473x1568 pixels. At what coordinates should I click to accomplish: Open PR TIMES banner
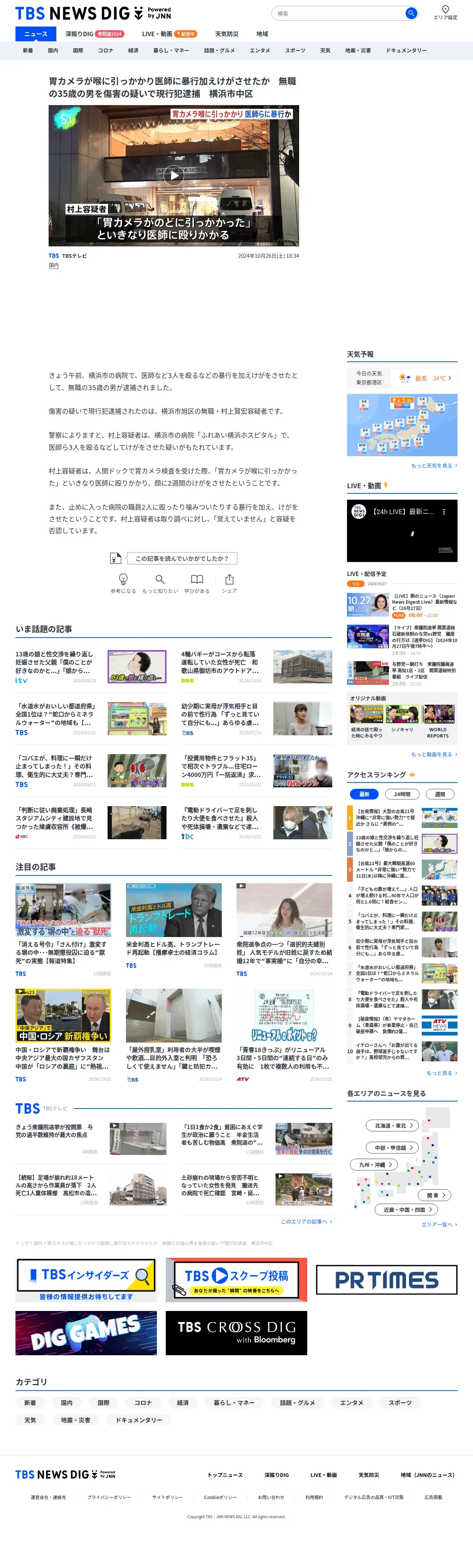click(387, 1280)
